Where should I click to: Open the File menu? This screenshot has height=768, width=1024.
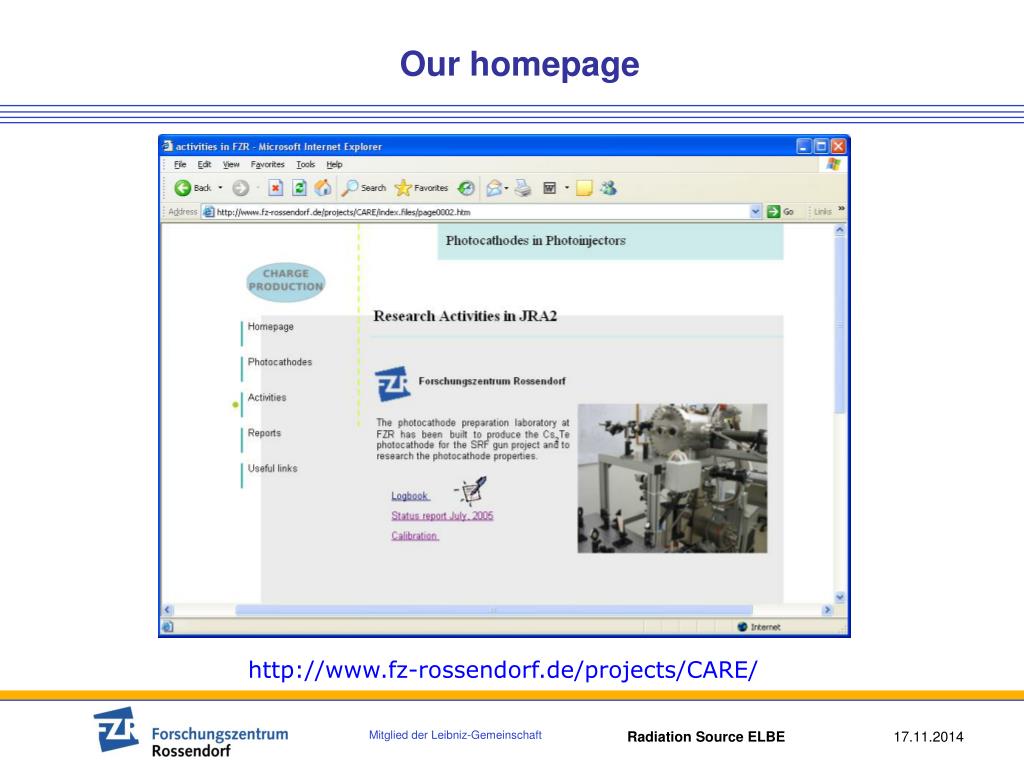point(180,165)
